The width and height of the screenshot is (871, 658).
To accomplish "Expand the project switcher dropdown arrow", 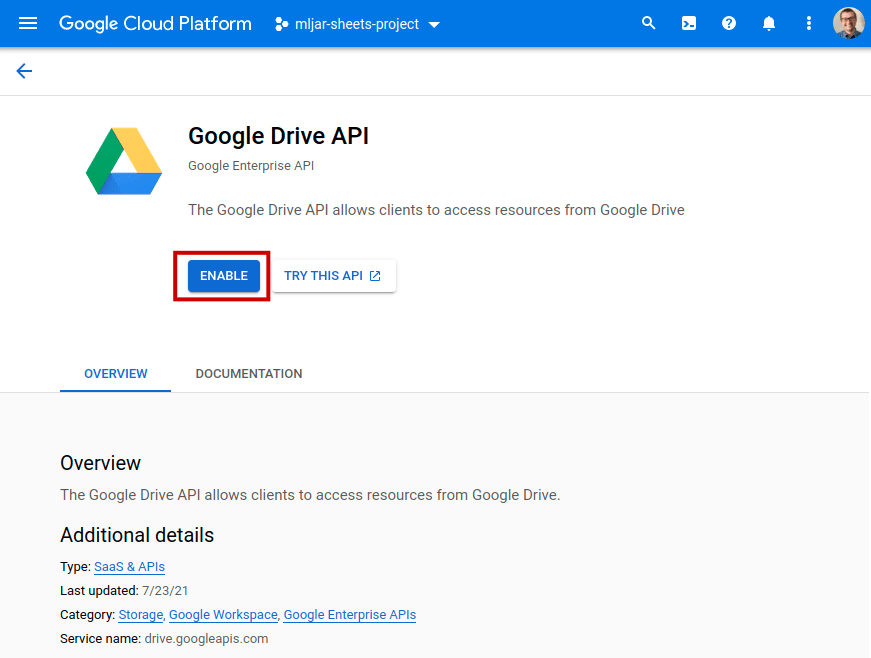I will tap(434, 24).
